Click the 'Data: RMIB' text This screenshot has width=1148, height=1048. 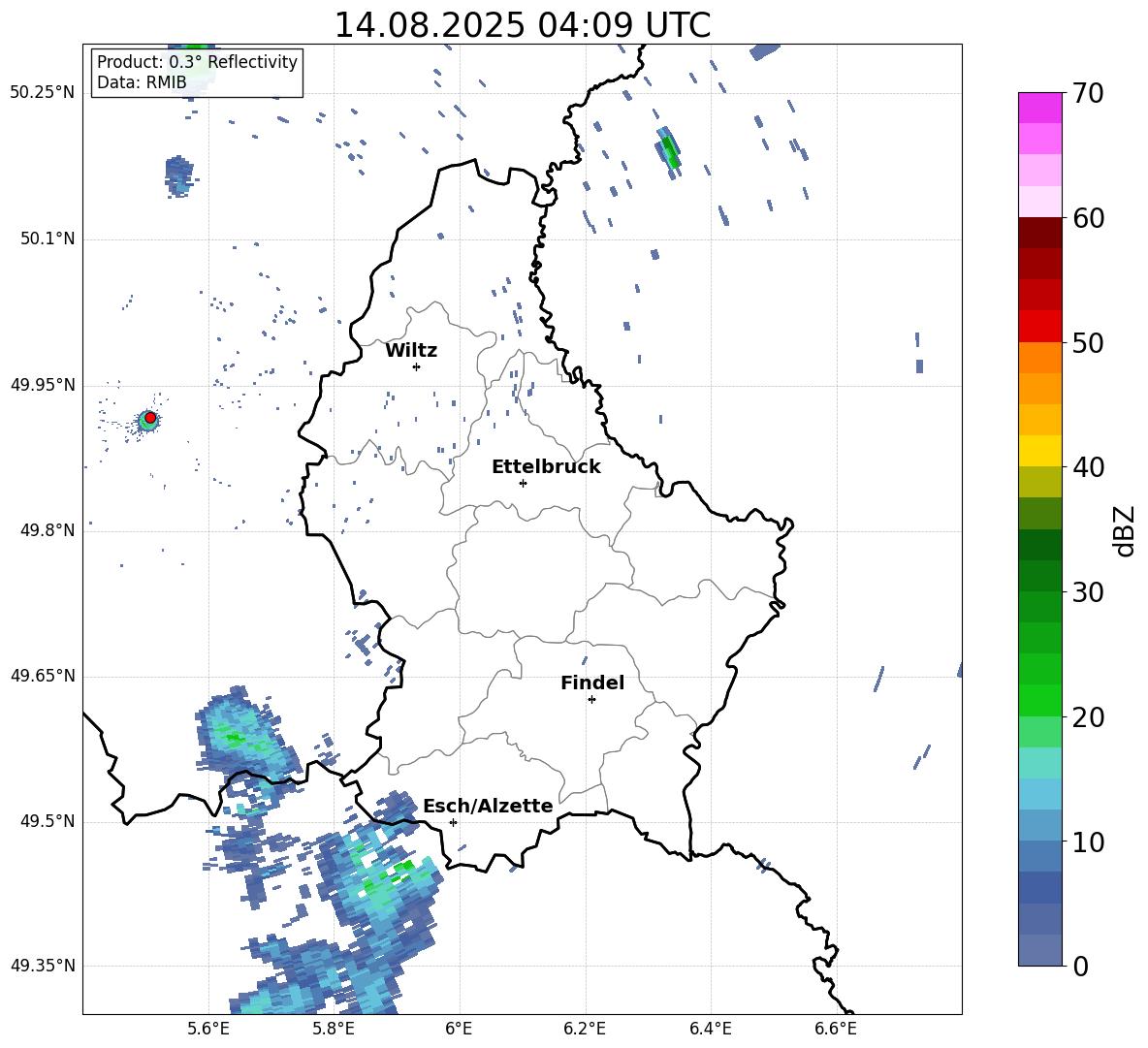[x=142, y=82]
